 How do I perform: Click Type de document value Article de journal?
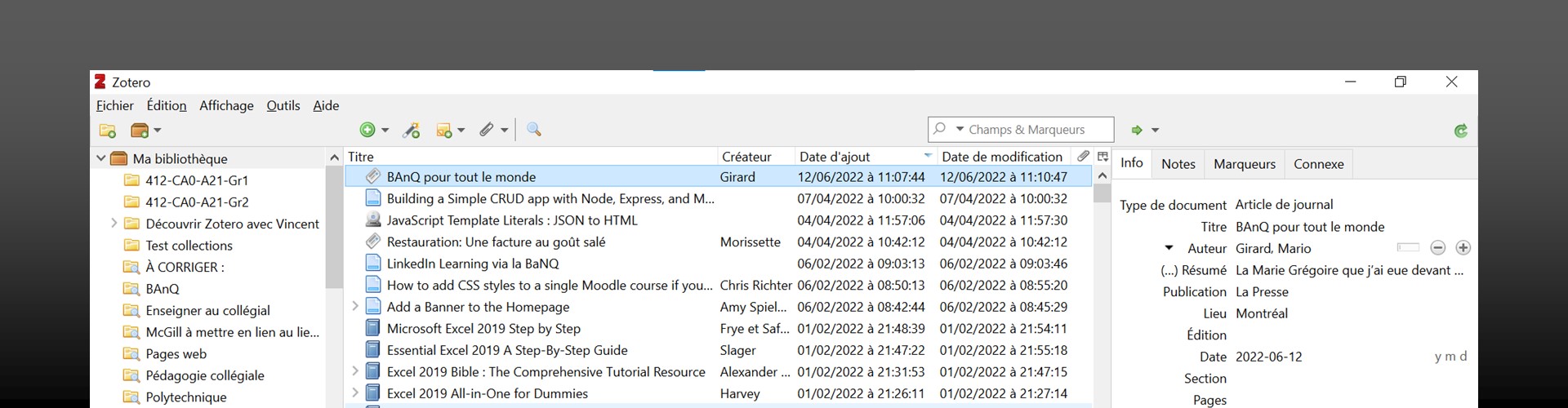(1284, 205)
